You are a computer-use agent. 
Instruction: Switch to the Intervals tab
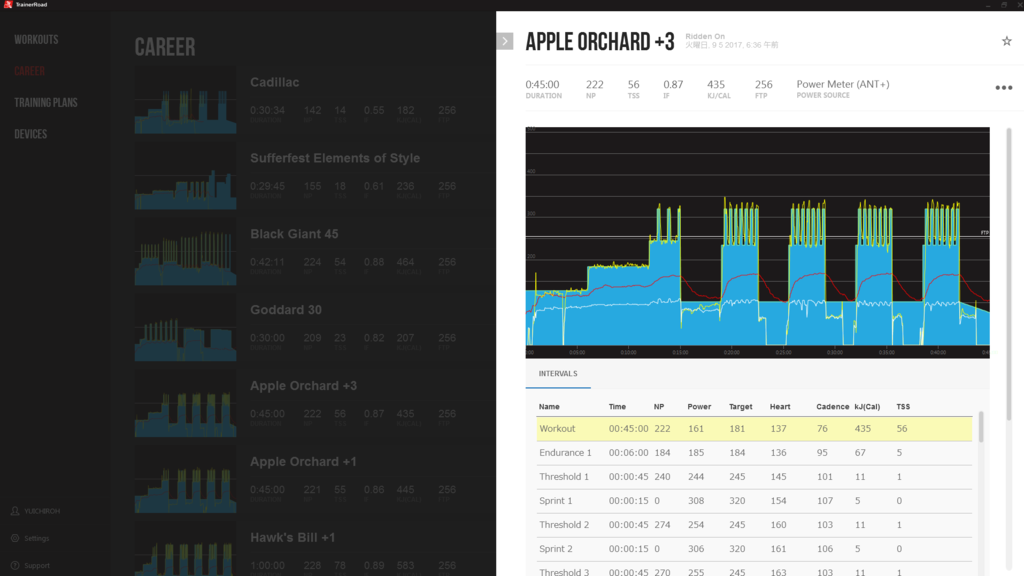[558, 374]
